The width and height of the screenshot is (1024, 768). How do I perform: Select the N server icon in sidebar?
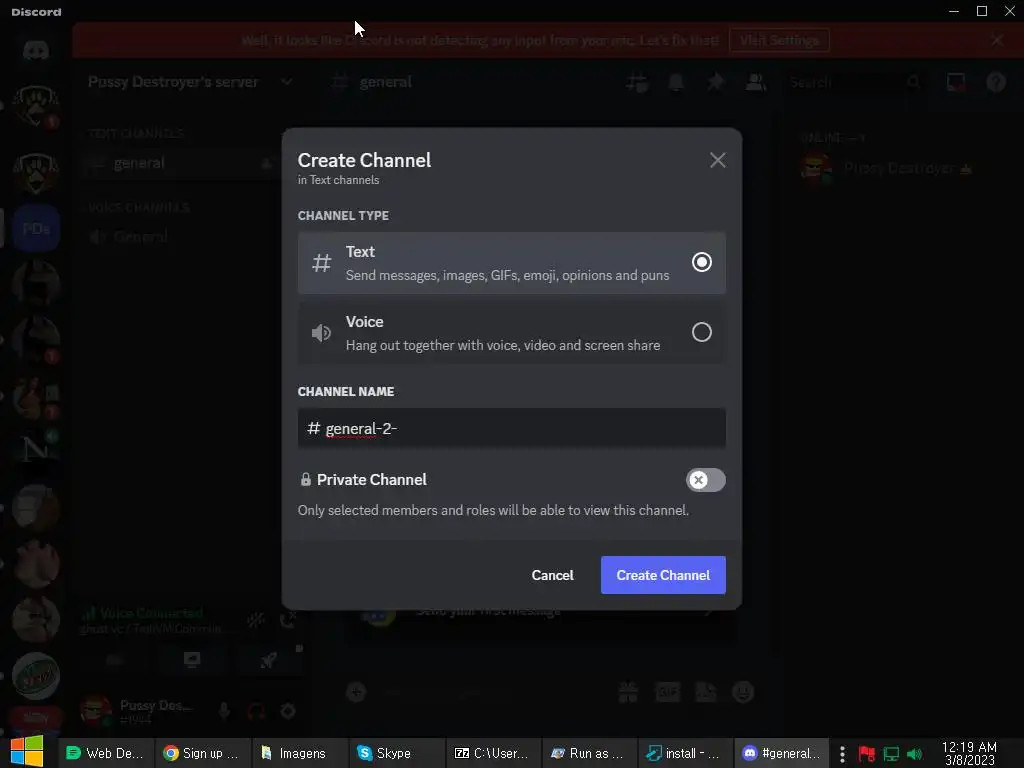click(36, 451)
